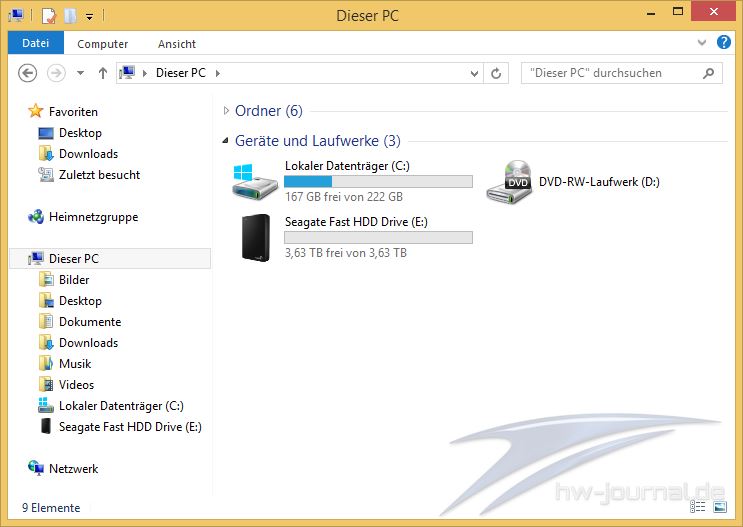Click the refresh icon in address bar

[x=496, y=73]
